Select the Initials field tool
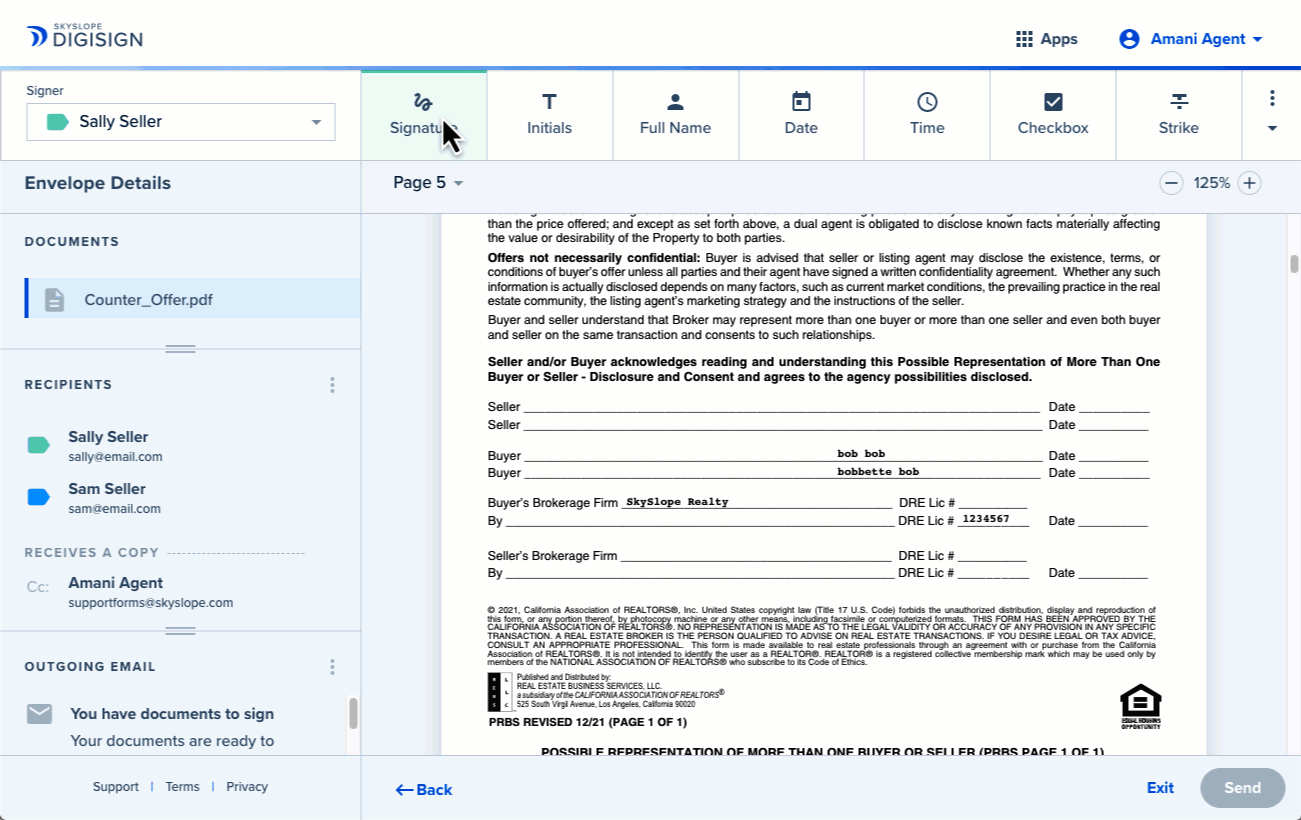The image size is (1301, 820). pyautogui.click(x=549, y=115)
